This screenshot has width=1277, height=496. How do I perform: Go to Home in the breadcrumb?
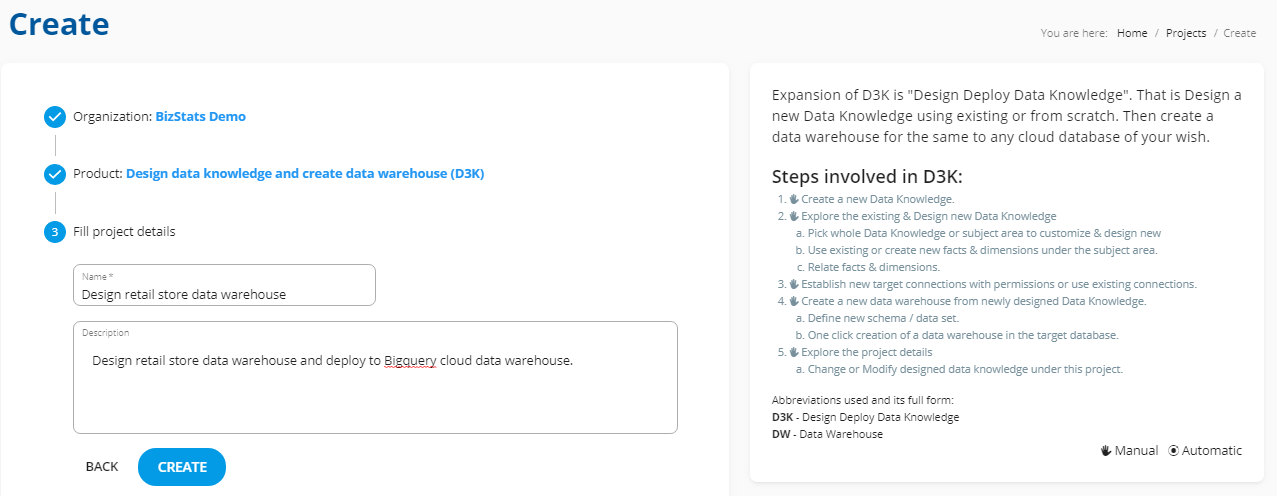click(x=1132, y=33)
